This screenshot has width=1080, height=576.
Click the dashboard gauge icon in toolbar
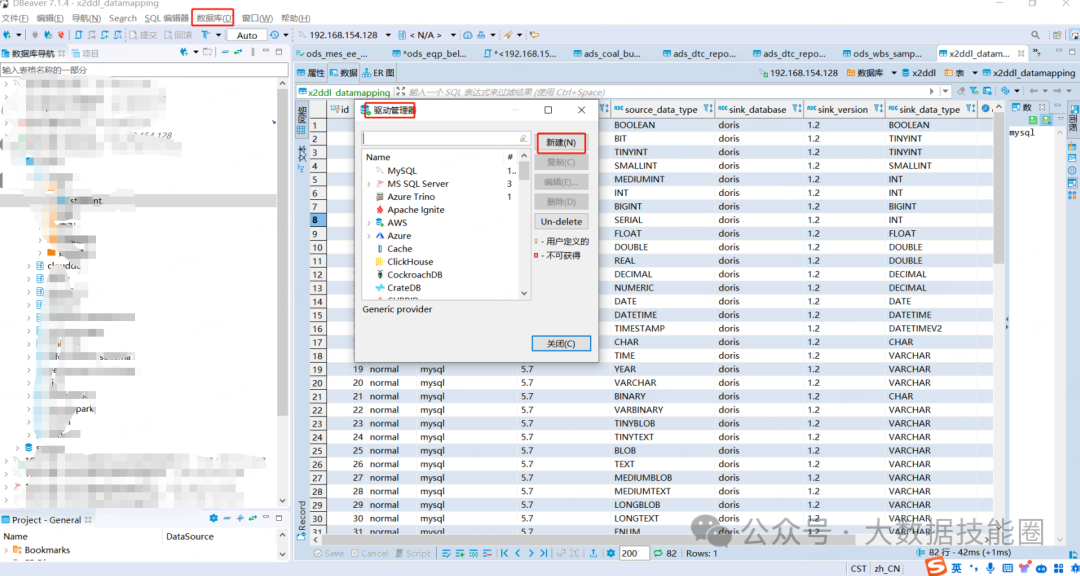[x=468, y=35]
